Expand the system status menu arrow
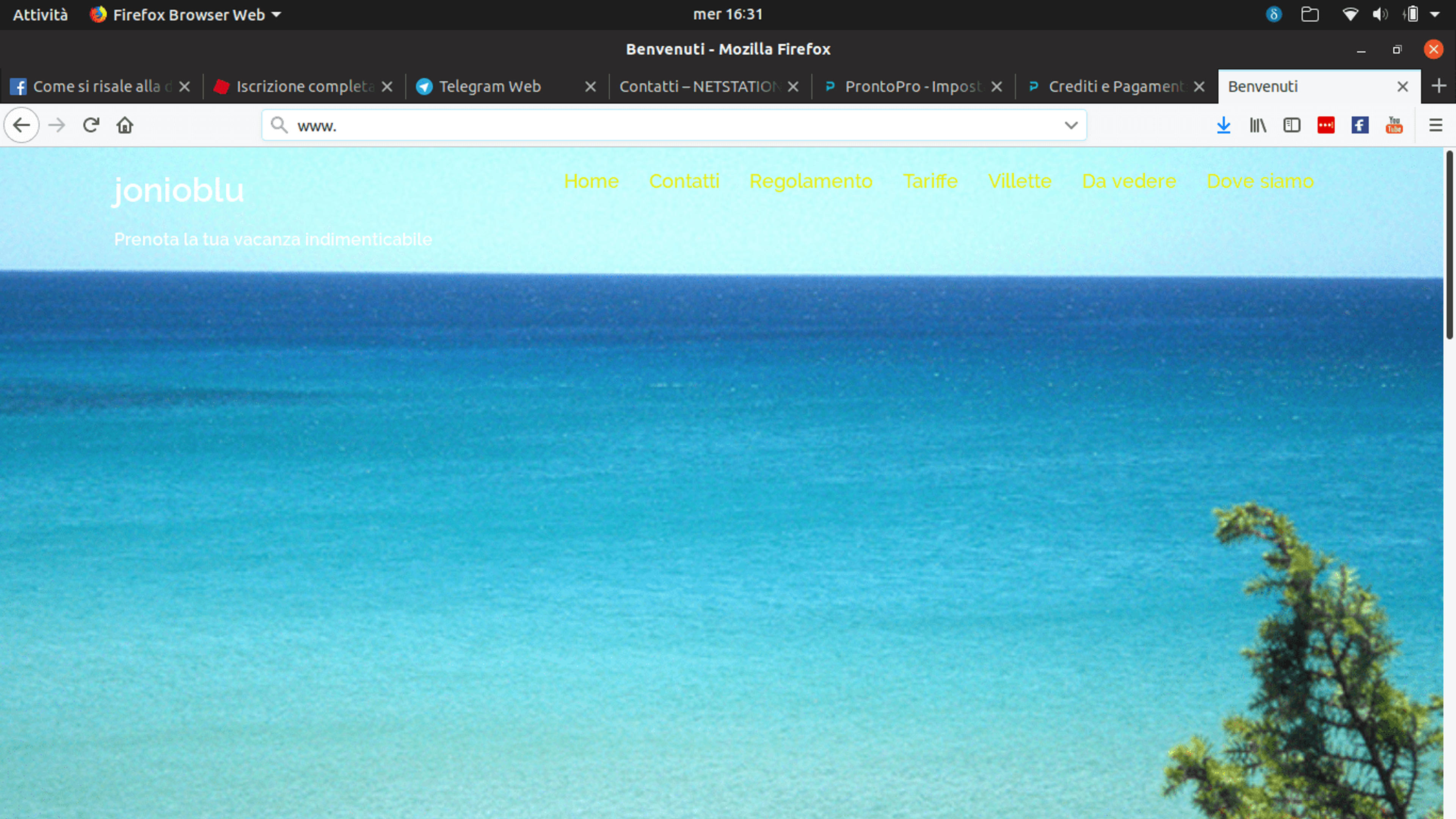This screenshot has height=819, width=1456. [1434, 15]
